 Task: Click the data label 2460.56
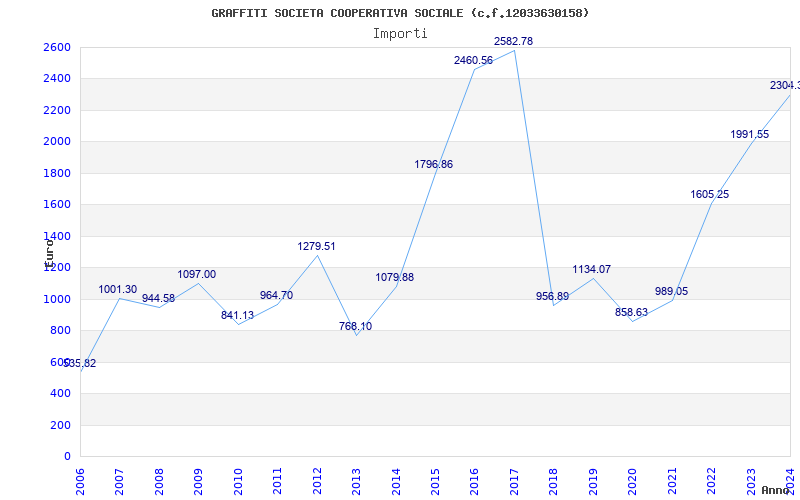click(473, 61)
